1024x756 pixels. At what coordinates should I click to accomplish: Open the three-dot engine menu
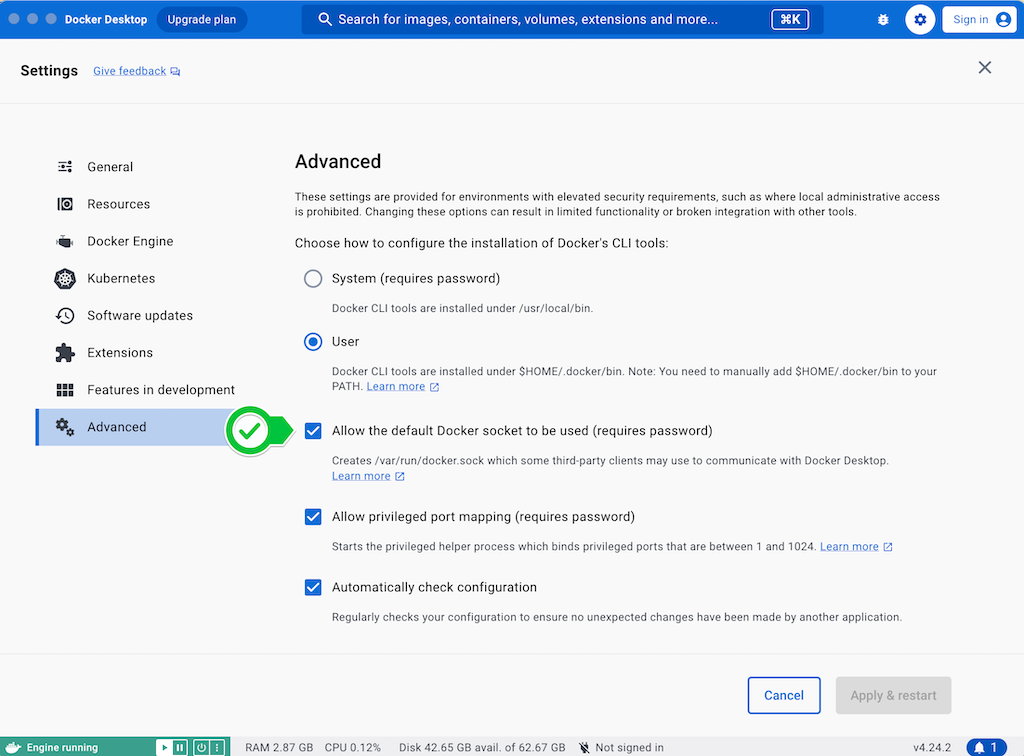[x=217, y=747]
